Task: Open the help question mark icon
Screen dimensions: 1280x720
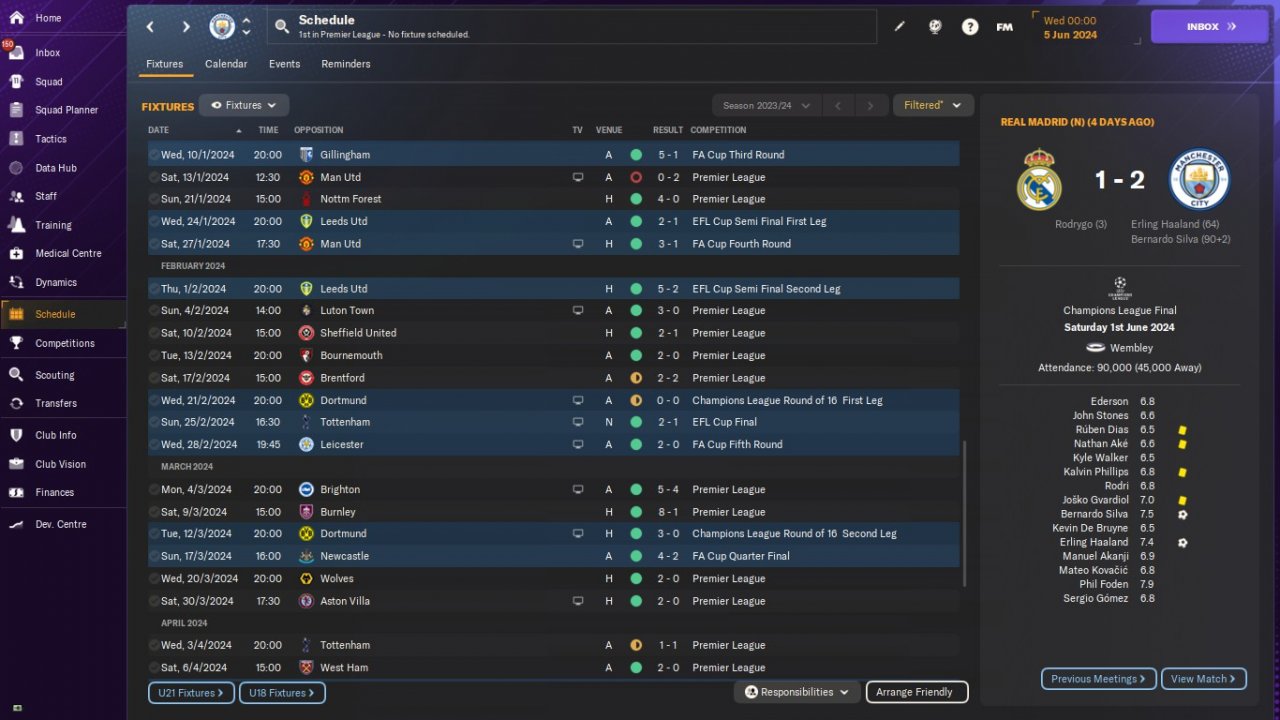Action: [x=970, y=27]
